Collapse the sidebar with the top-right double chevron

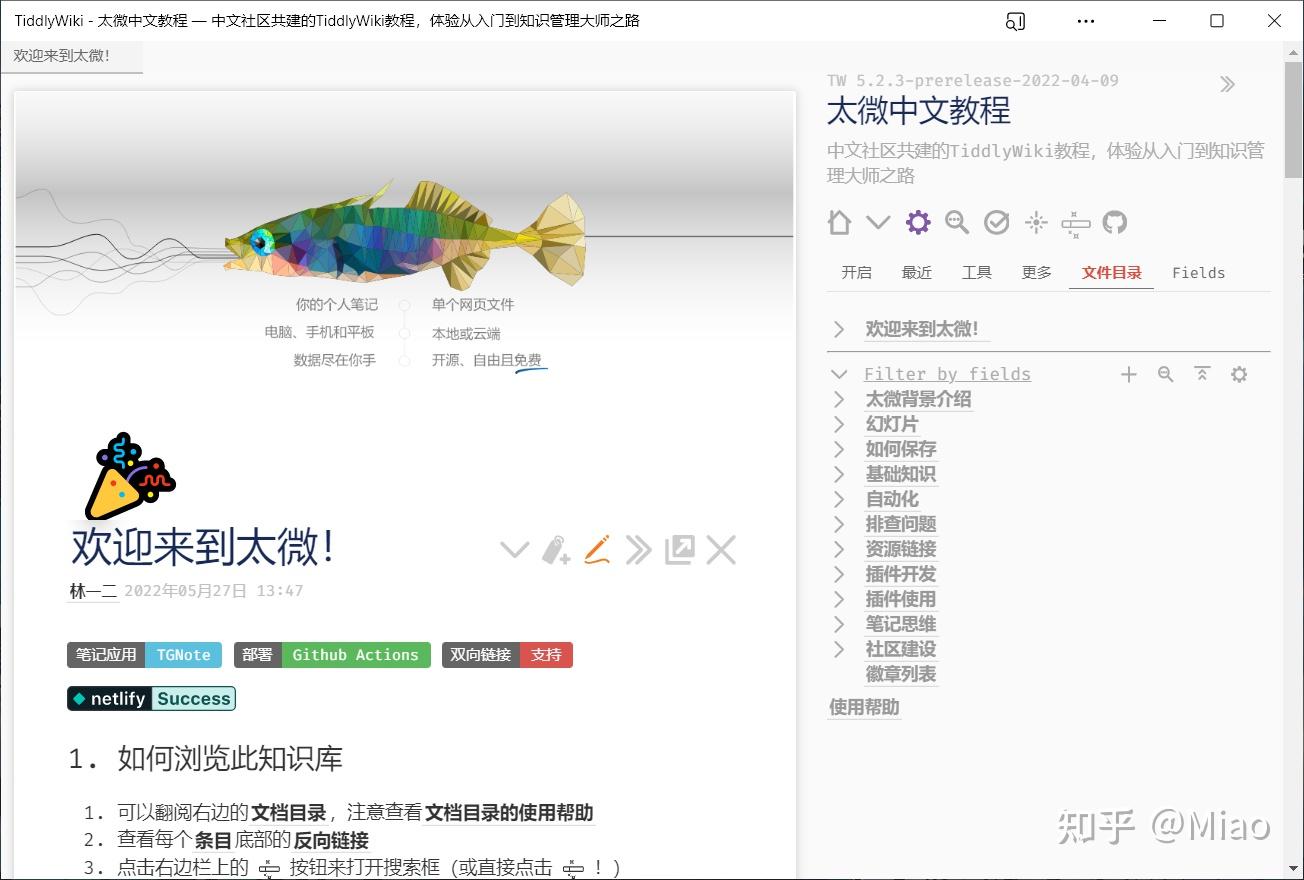[1227, 84]
